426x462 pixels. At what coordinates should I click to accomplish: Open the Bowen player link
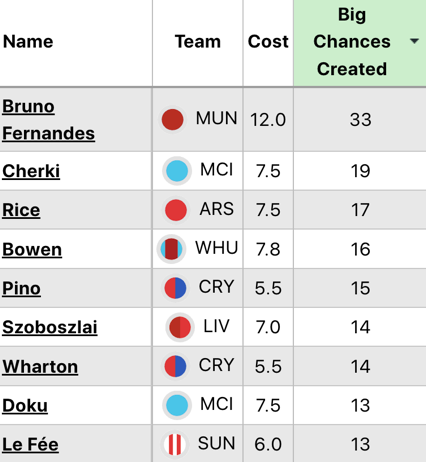click(x=32, y=249)
